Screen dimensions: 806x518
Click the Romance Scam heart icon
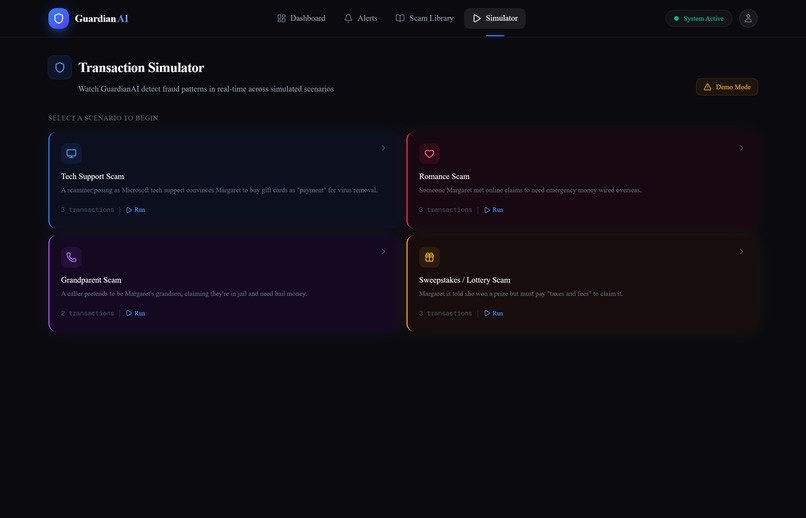(429, 153)
